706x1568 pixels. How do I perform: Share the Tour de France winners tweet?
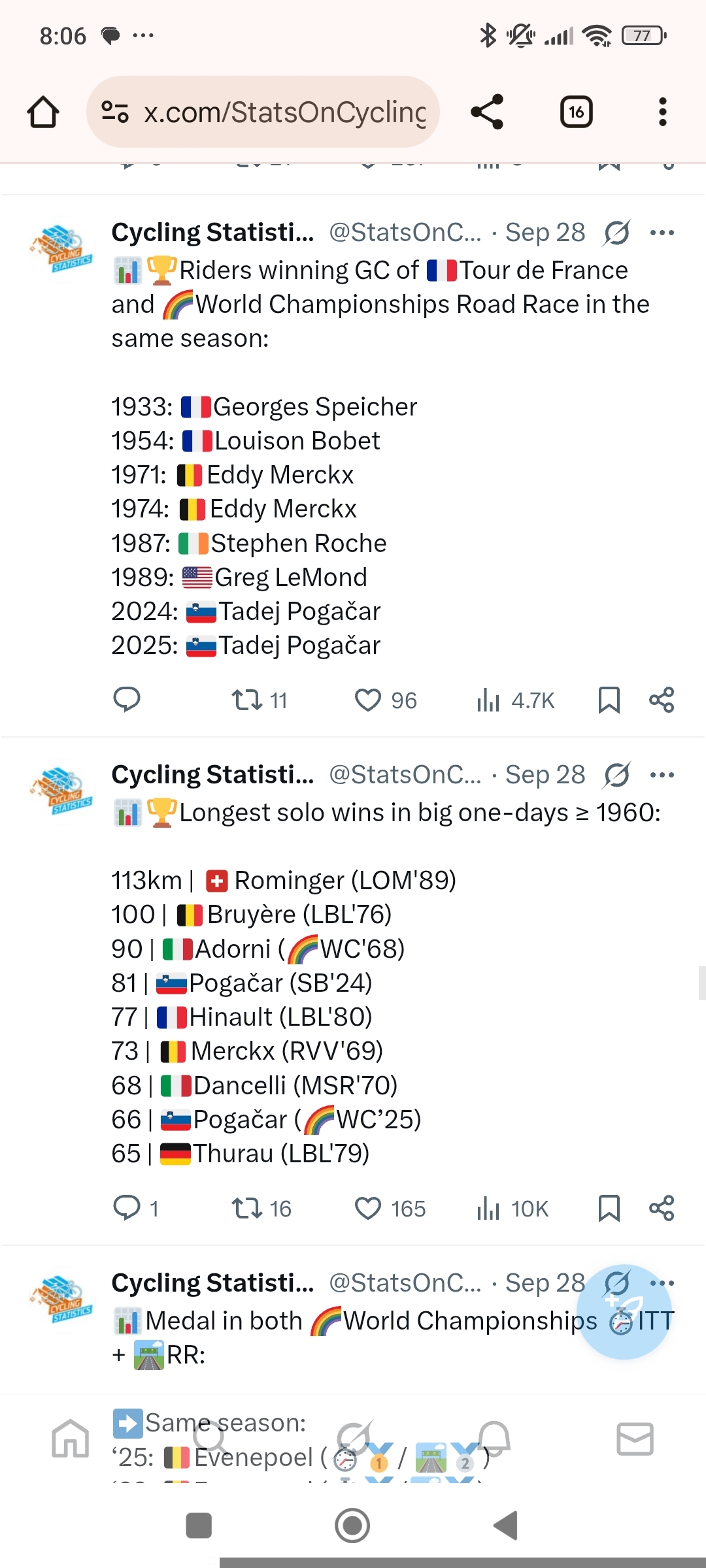[662, 700]
